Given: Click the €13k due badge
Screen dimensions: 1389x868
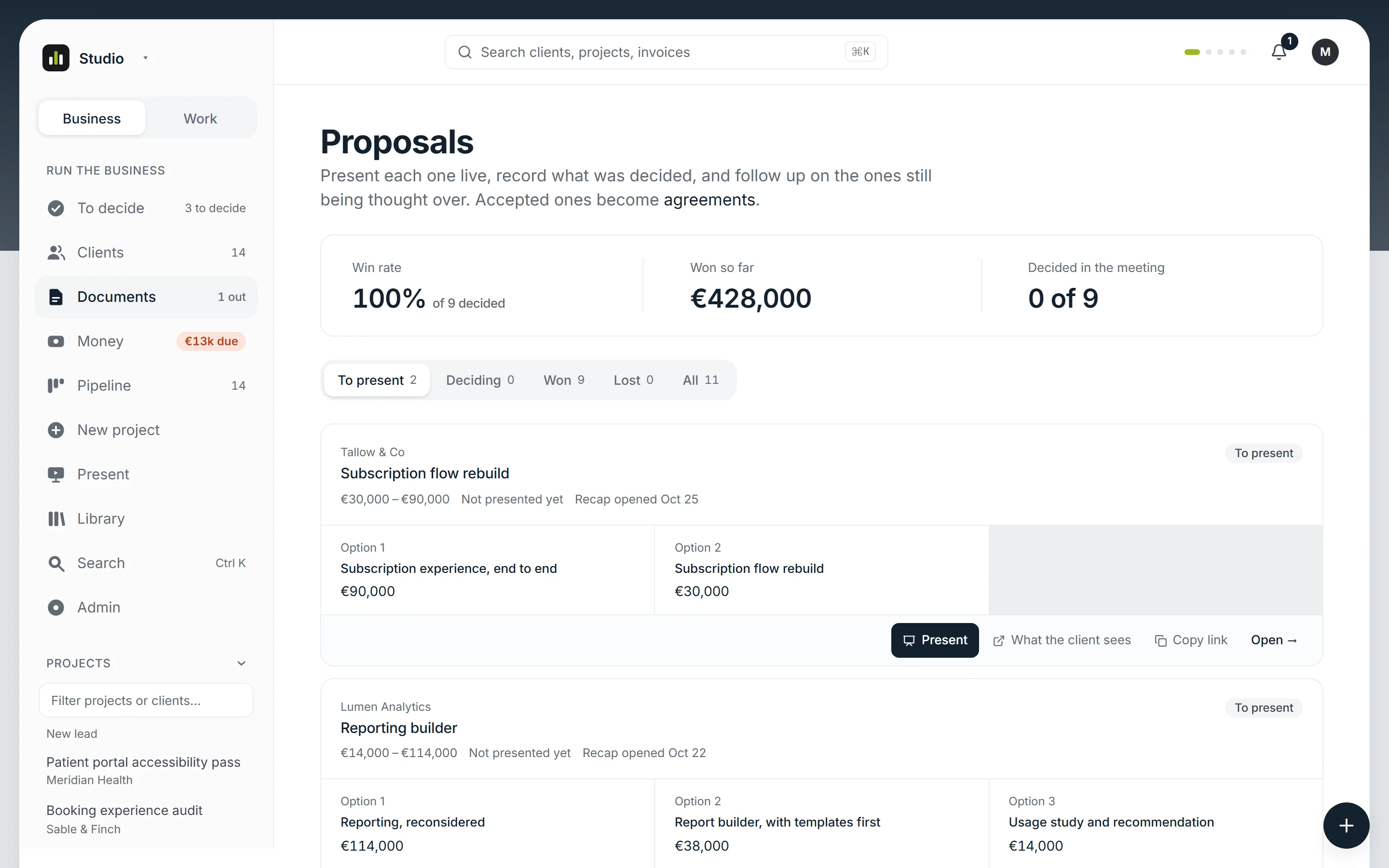Looking at the screenshot, I should tap(211, 341).
